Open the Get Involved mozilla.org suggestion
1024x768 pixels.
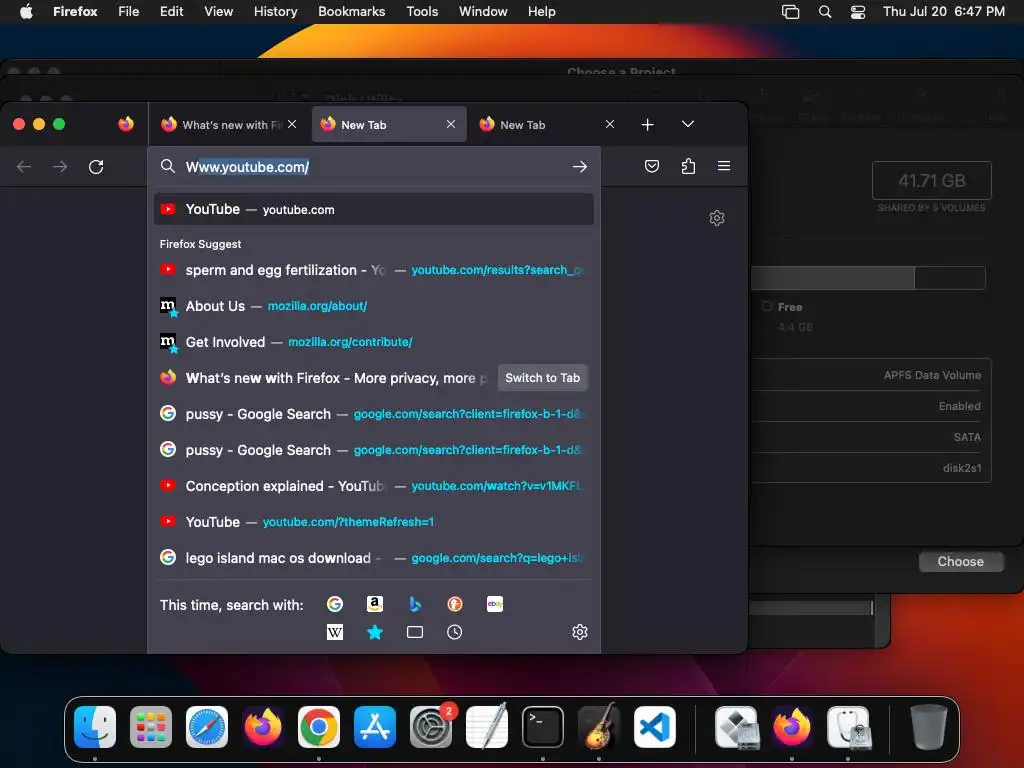[x=374, y=342]
